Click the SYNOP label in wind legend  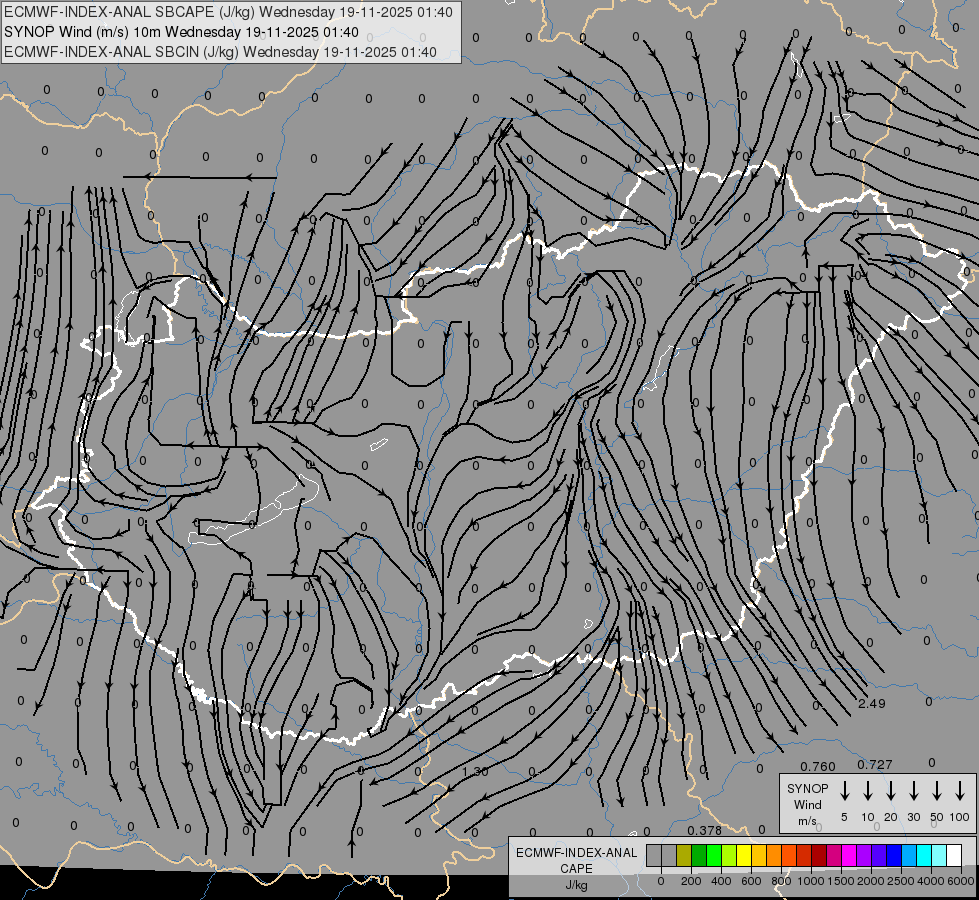[807, 788]
